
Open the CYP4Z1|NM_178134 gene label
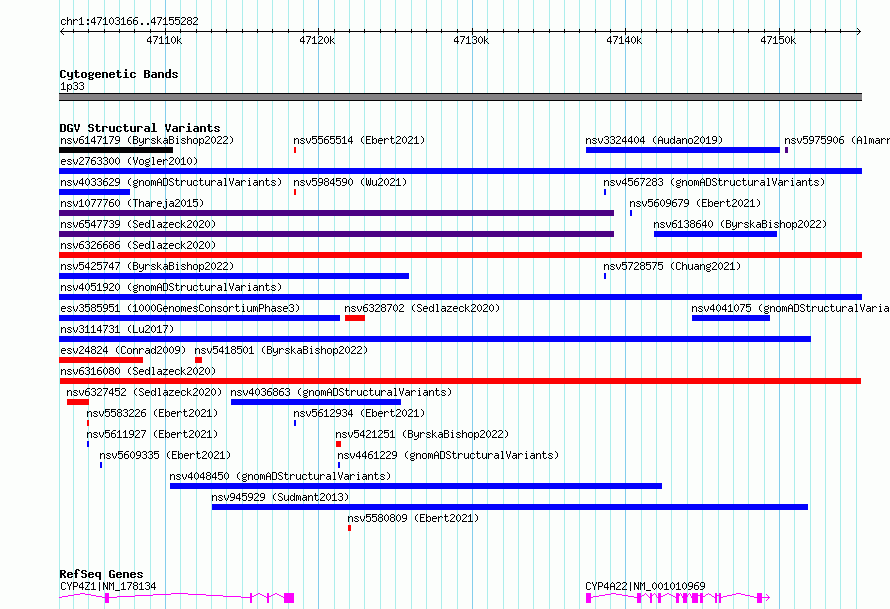[x=108, y=586]
